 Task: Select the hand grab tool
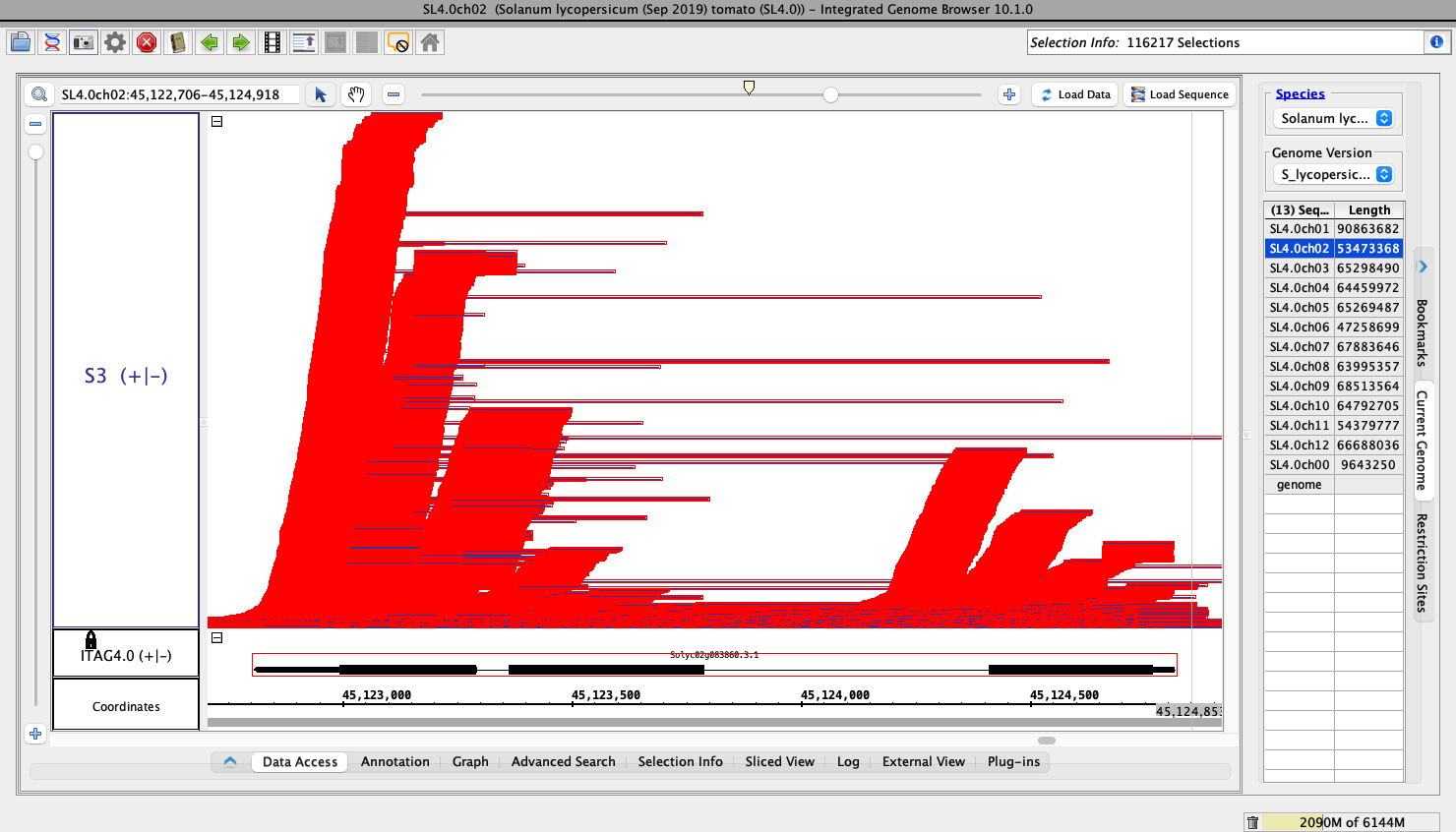point(356,94)
